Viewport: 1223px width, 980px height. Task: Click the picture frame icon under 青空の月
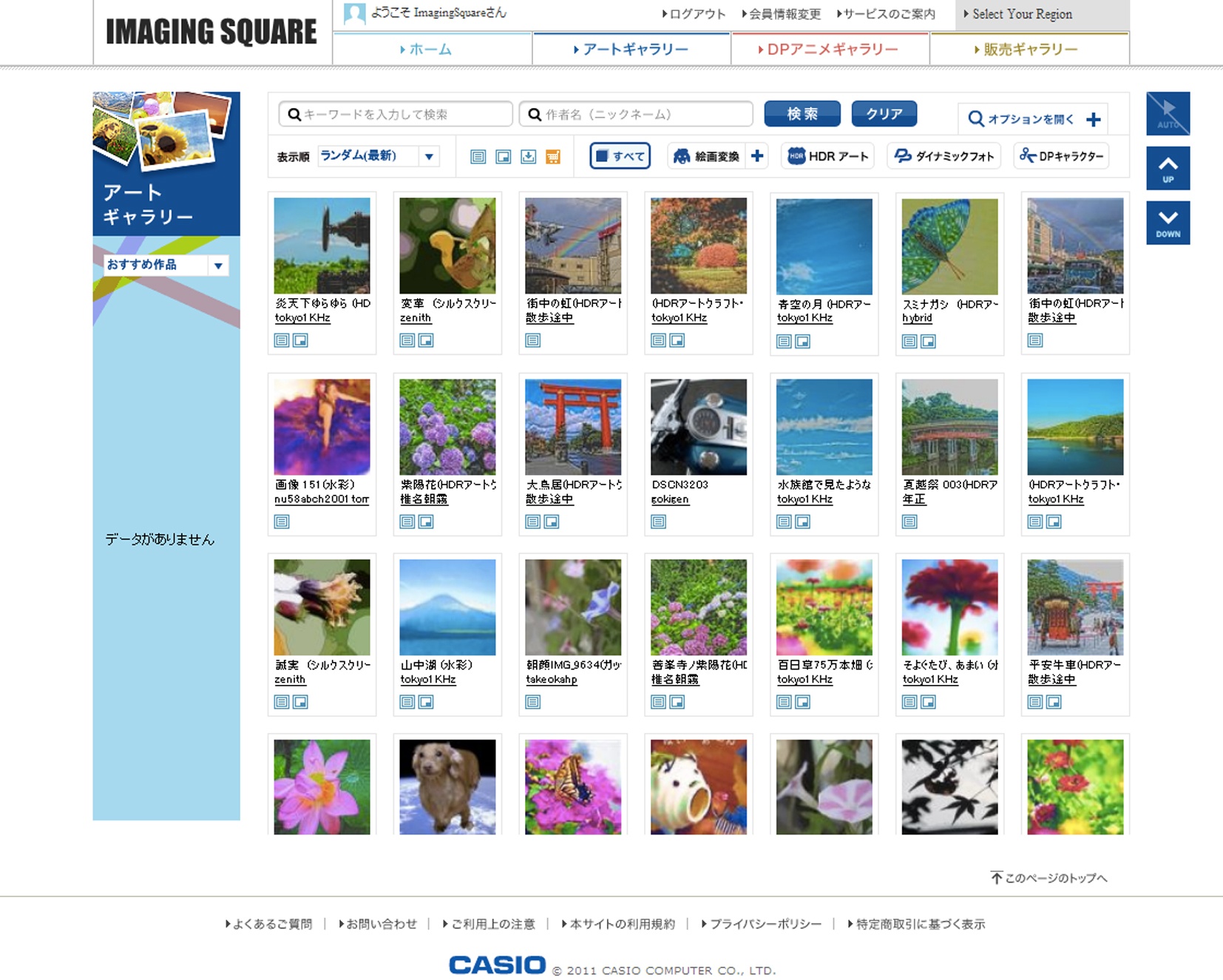(803, 341)
